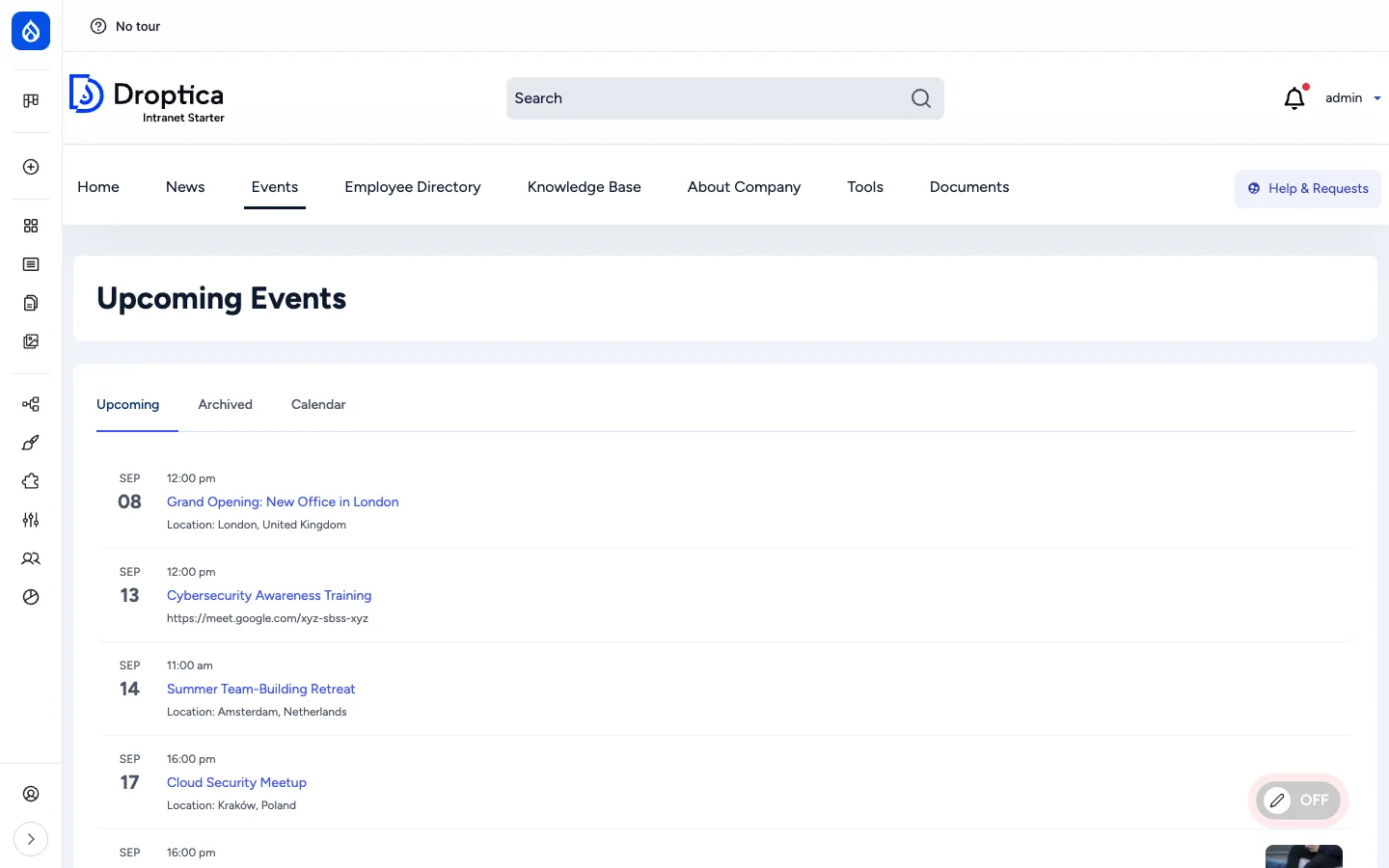Open the Employee Directory menu
The image size is (1389, 868).
[413, 187]
